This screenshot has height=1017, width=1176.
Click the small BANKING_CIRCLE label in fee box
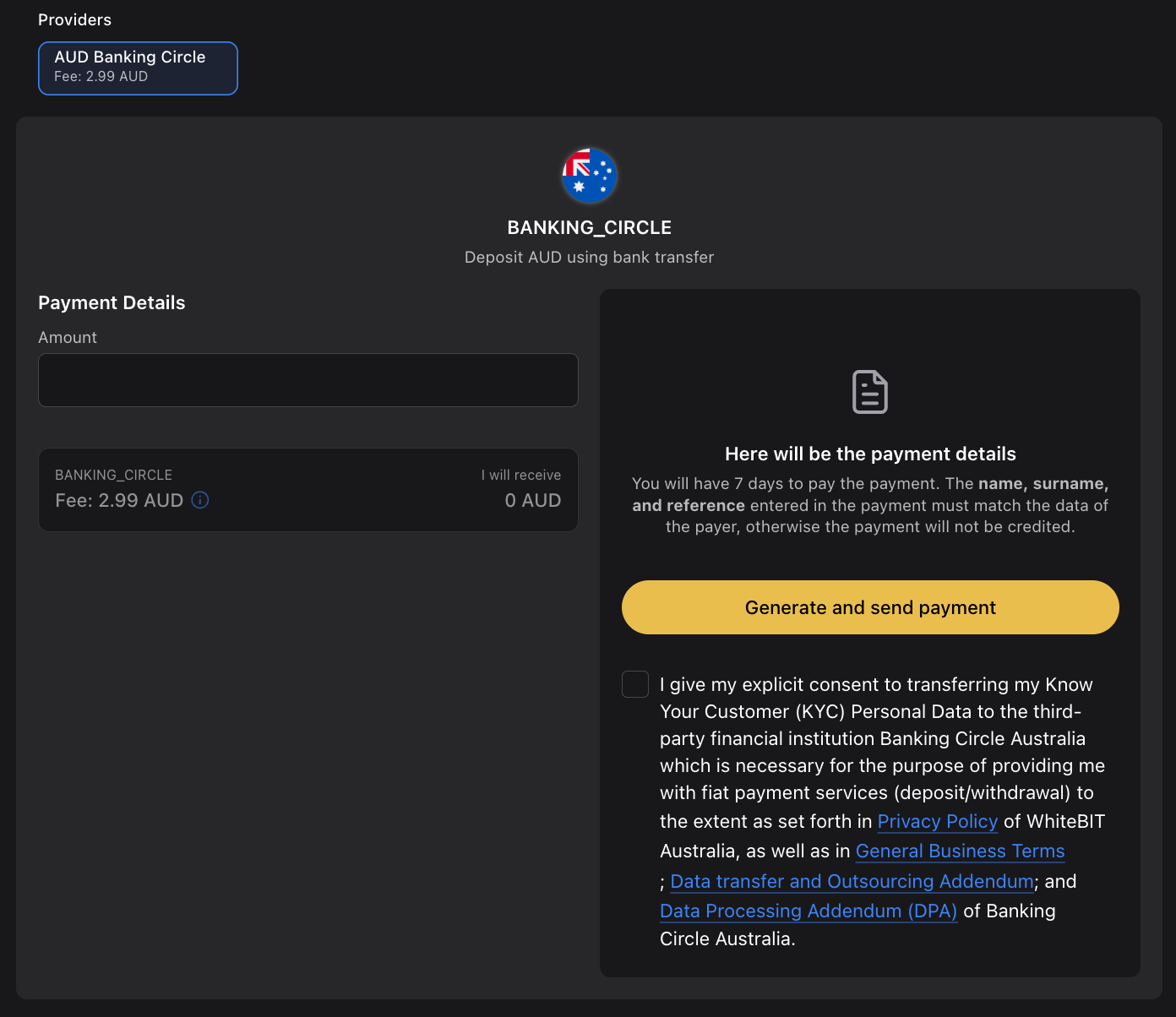tap(113, 475)
